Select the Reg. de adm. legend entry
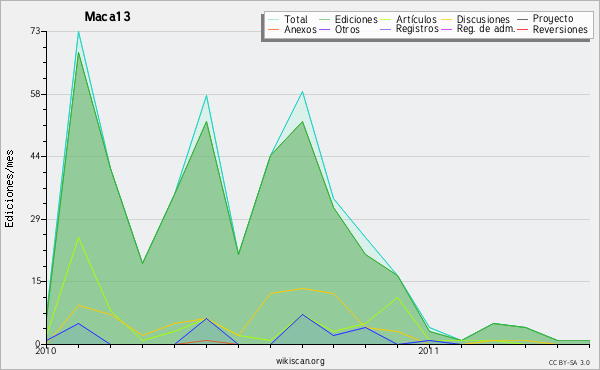 point(486,29)
